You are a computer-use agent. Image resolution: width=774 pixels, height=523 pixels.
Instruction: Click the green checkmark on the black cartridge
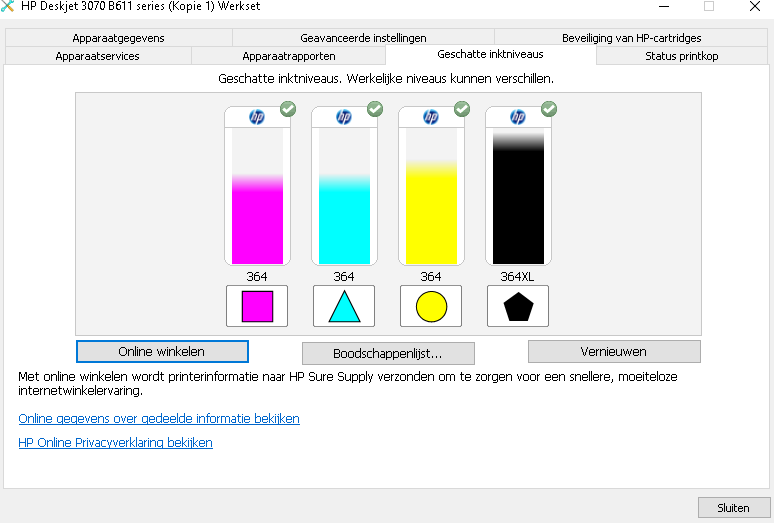pyautogui.click(x=549, y=109)
